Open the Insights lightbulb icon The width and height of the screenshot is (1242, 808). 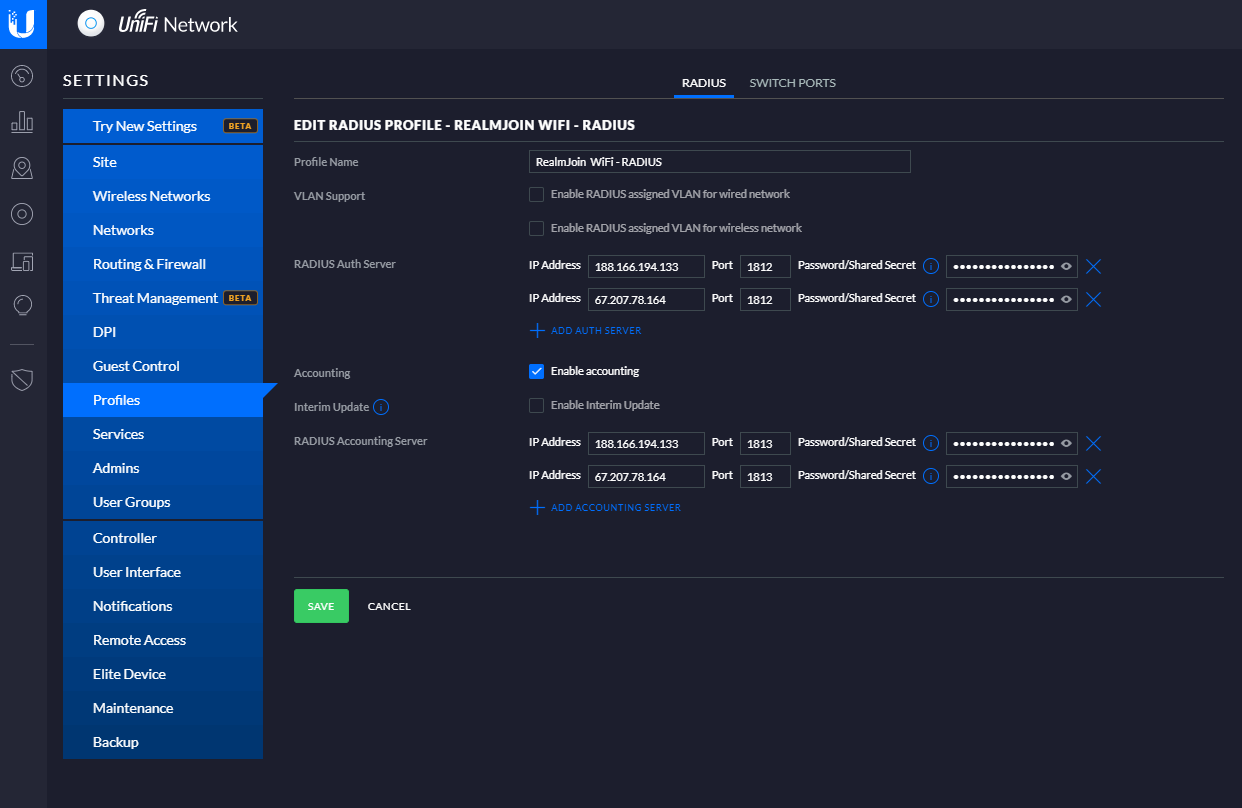point(22,305)
